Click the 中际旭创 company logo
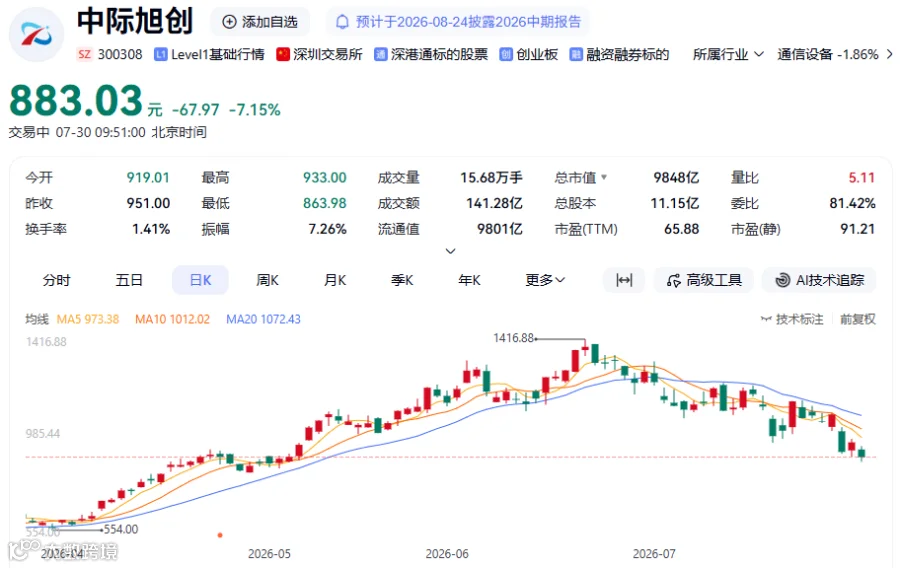Viewport: 900px width, 568px height. click(36, 34)
